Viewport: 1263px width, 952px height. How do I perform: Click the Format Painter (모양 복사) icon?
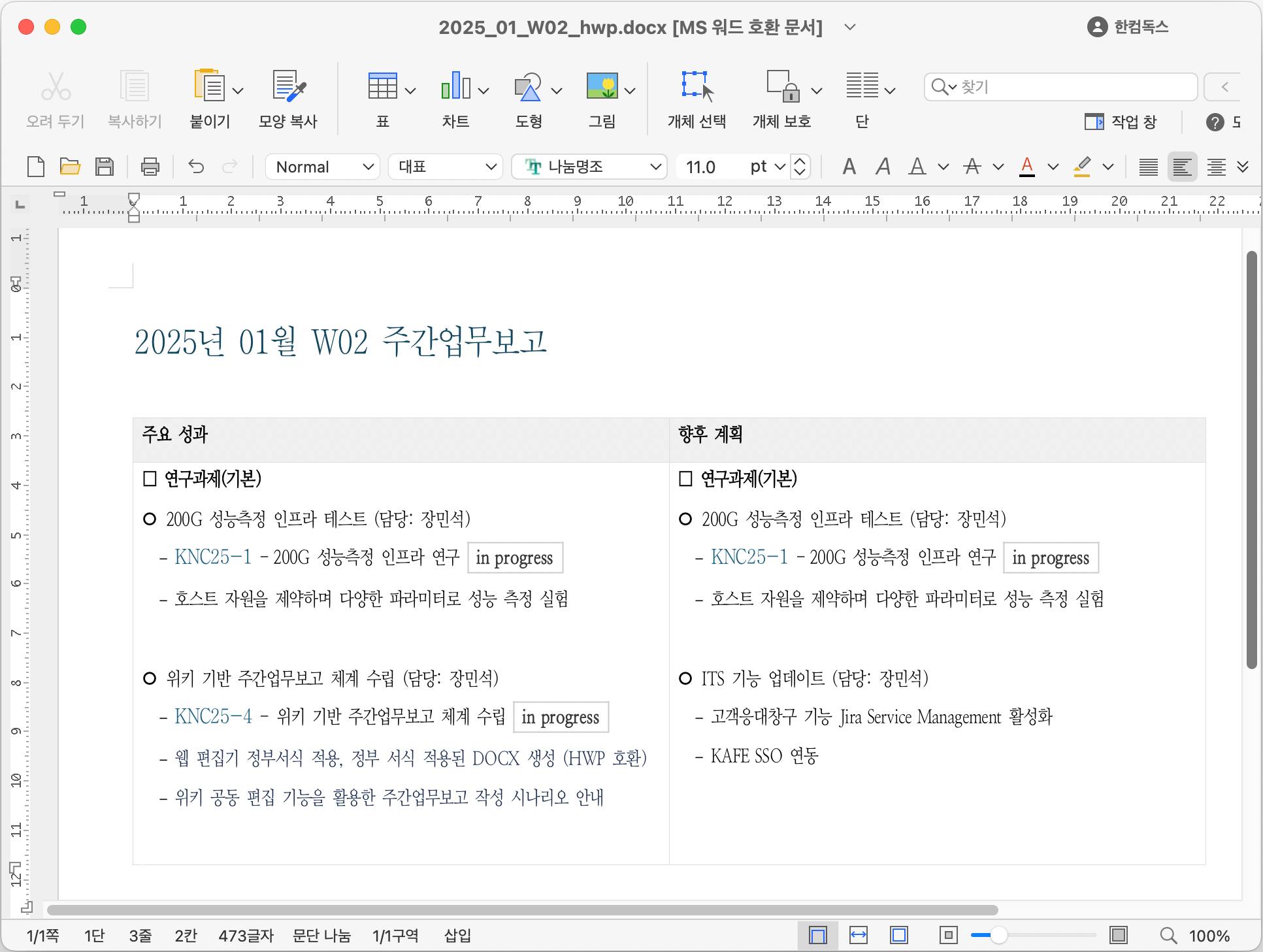tap(288, 87)
